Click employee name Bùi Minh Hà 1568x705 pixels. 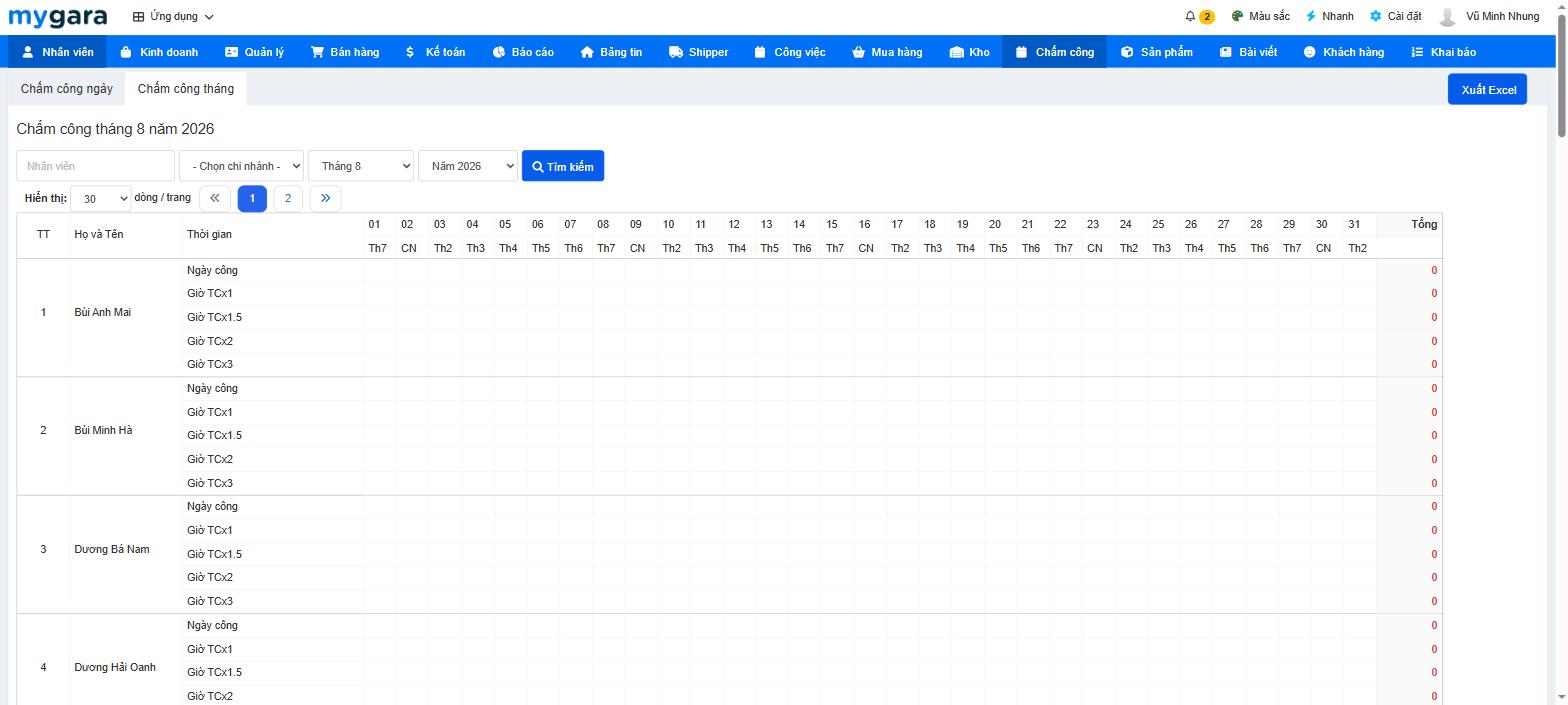point(103,431)
